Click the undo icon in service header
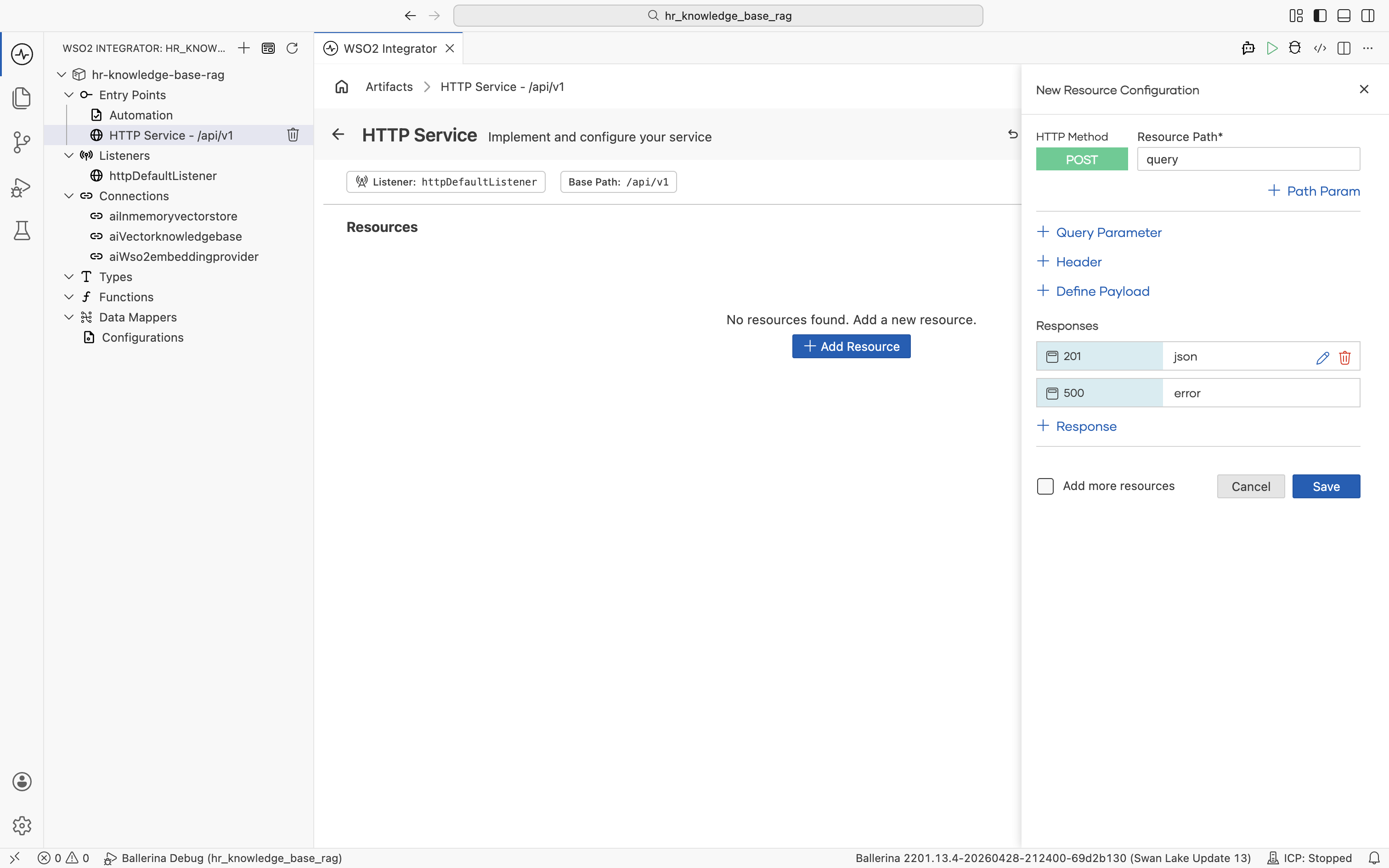 (x=1012, y=134)
